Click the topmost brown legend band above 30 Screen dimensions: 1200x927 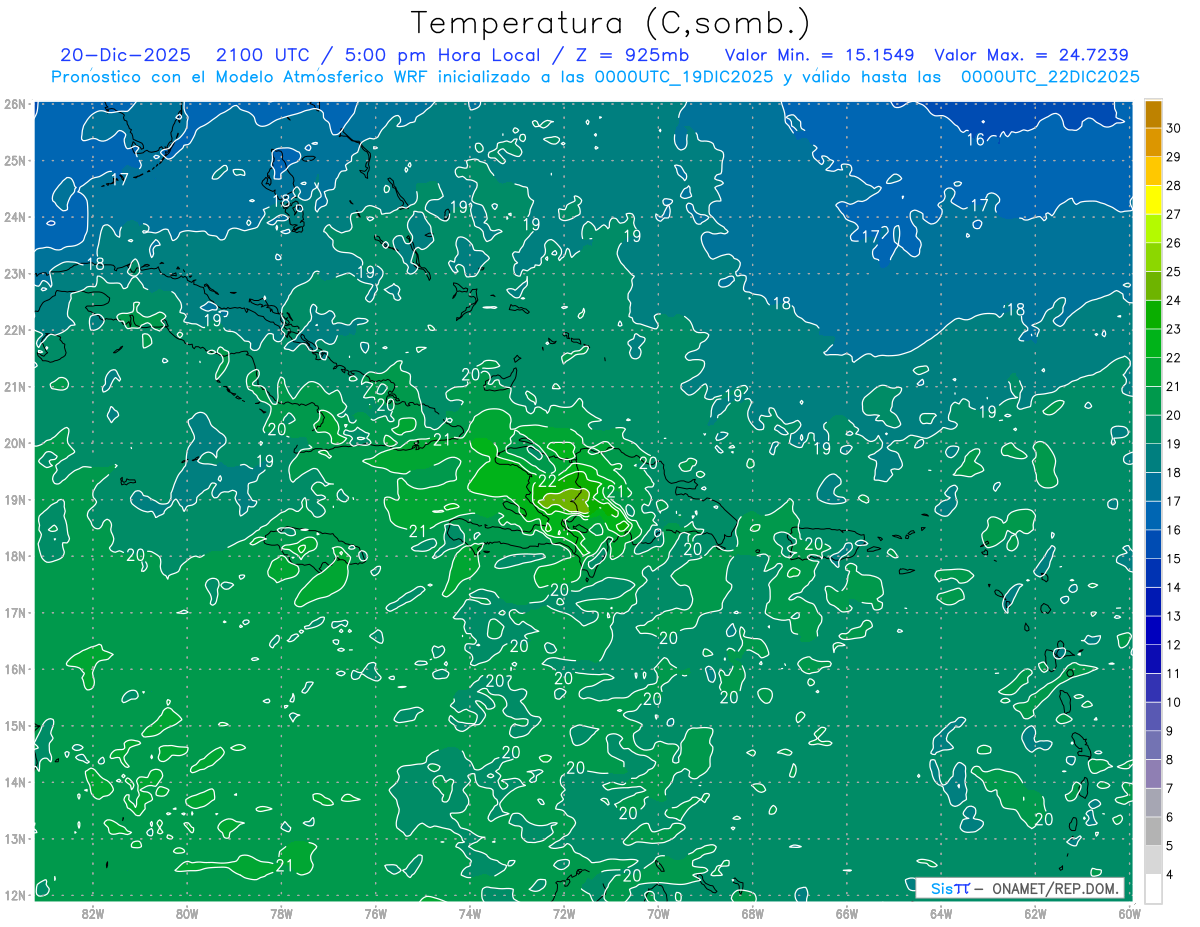click(x=1154, y=114)
